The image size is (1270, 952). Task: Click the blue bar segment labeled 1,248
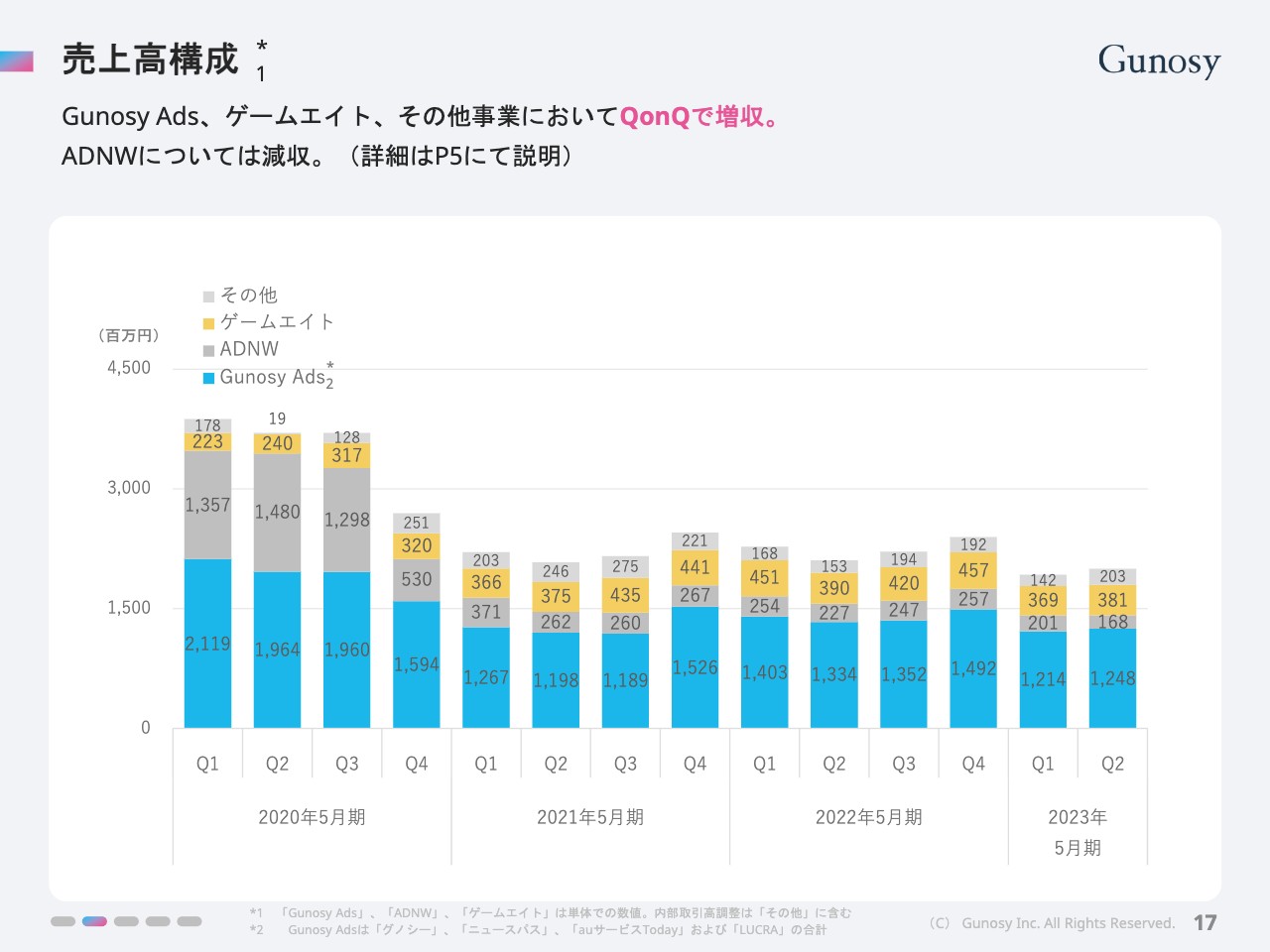click(1112, 678)
